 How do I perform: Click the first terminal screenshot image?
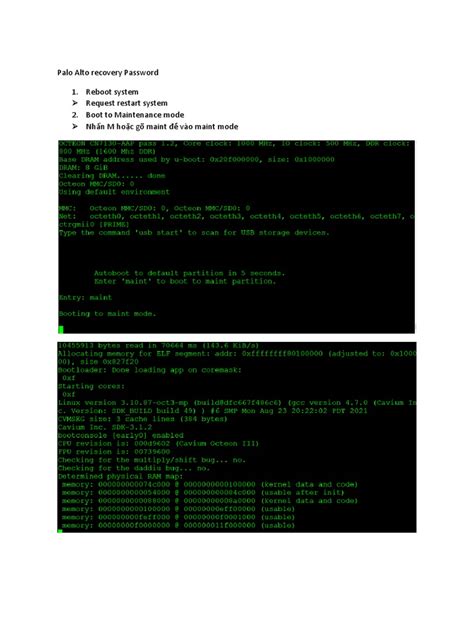pyautogui.click(x=237, y=237)
